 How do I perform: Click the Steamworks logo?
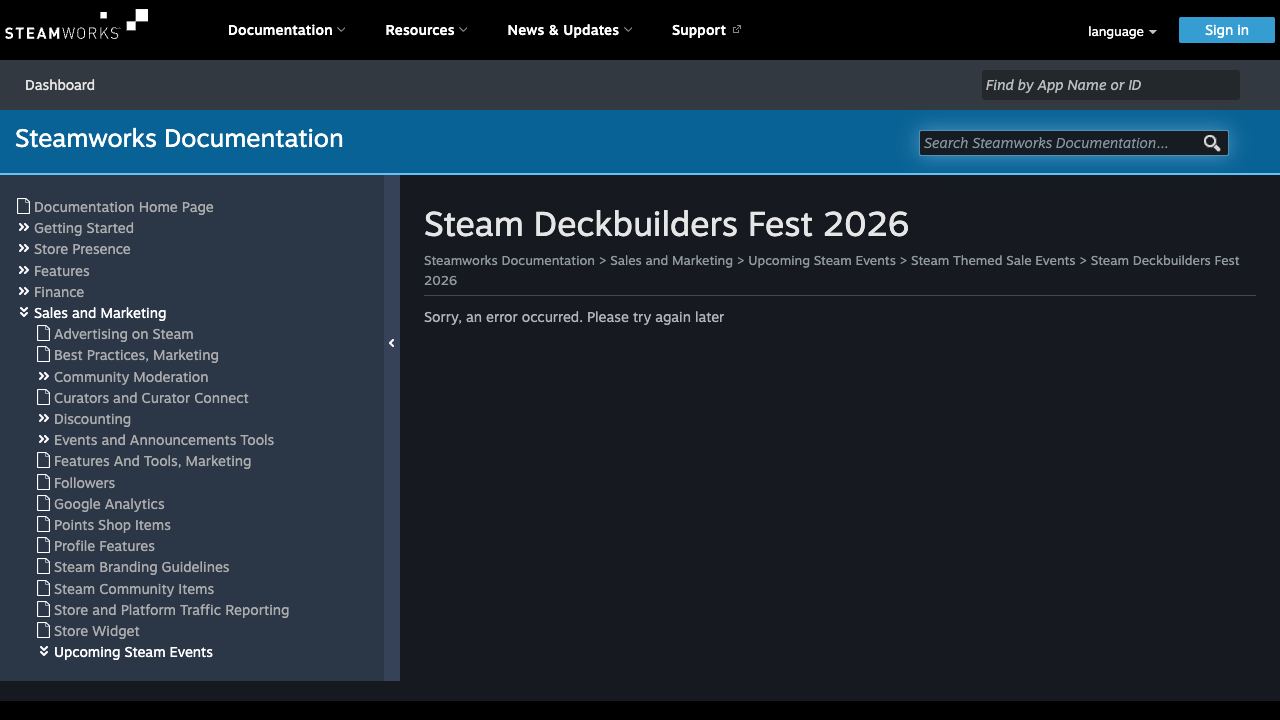pos(77,24)
